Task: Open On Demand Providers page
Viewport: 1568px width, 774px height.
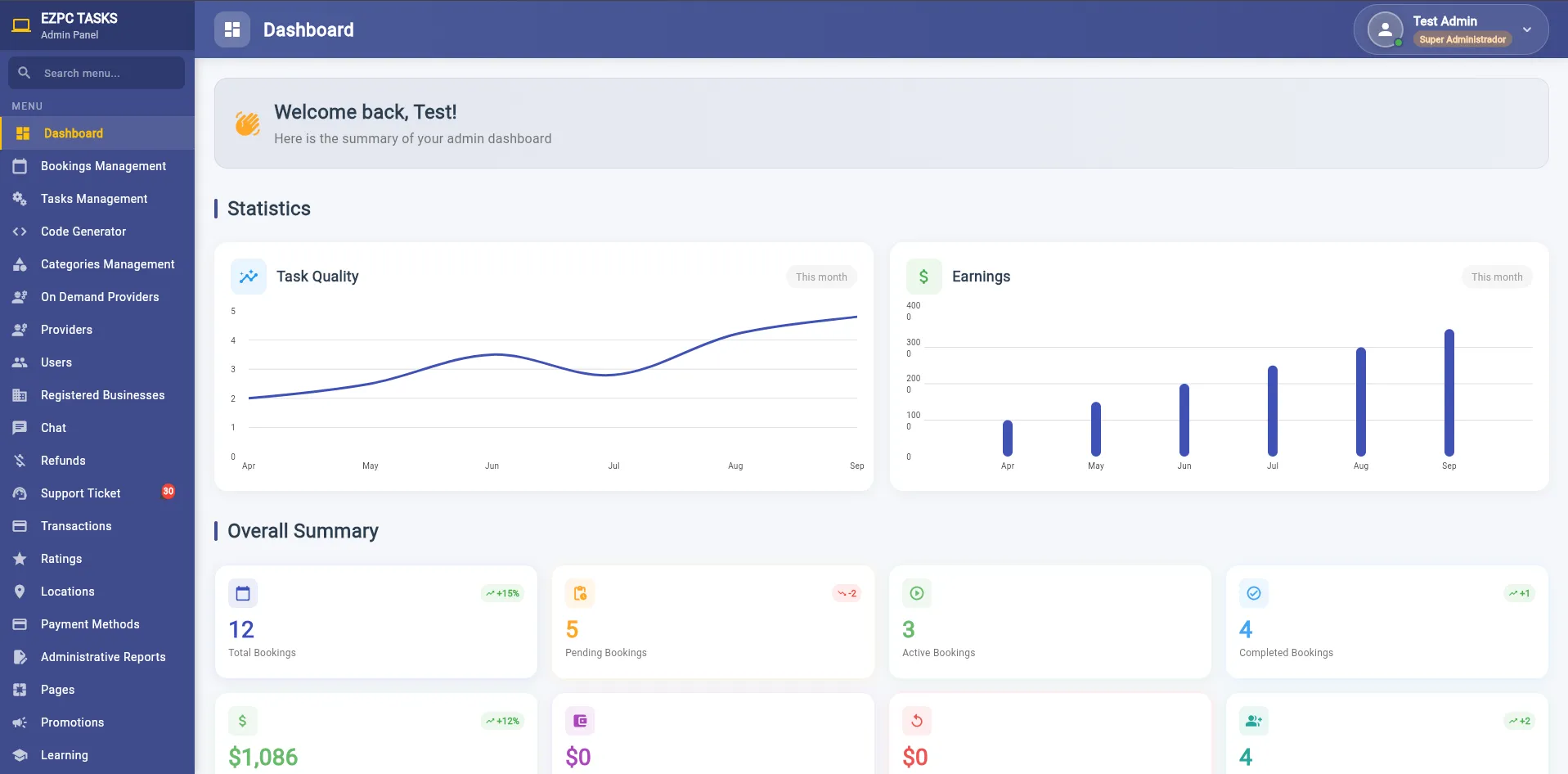Action: click(x=97, y=297)
